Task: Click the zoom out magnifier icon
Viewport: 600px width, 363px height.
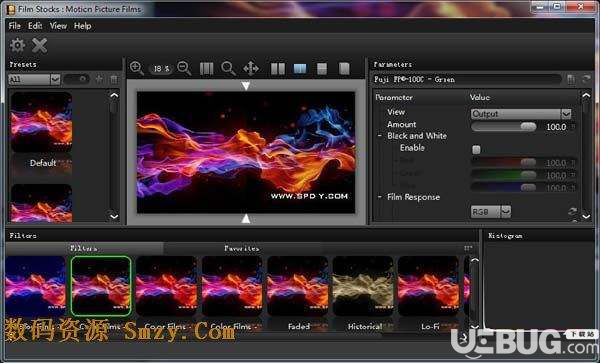Action: pos(184,68)
